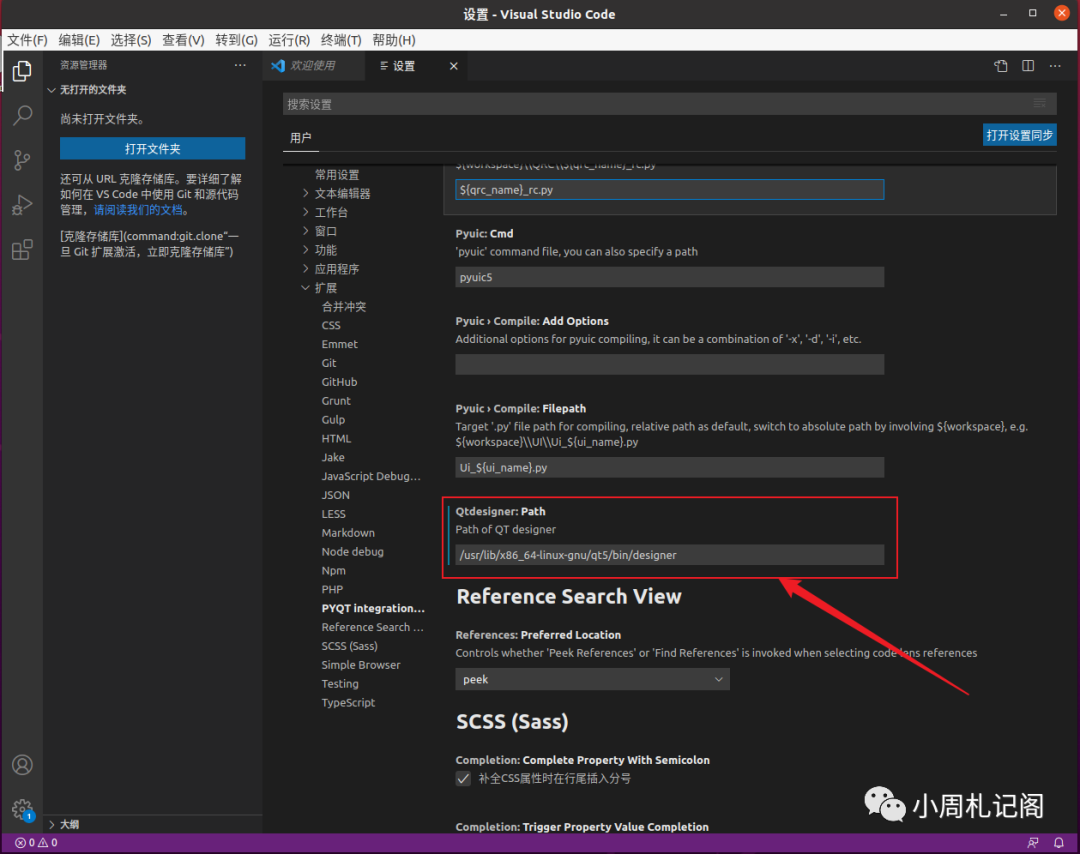The height and width of the screenshot is (854, 1080).
Task: Click Pyuic Compile Filepath input field
Action: pos(669,467)
